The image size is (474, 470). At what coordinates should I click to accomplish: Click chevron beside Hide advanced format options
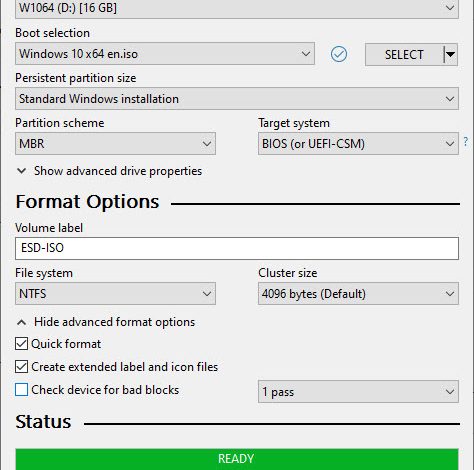click(x=22, y=322)
